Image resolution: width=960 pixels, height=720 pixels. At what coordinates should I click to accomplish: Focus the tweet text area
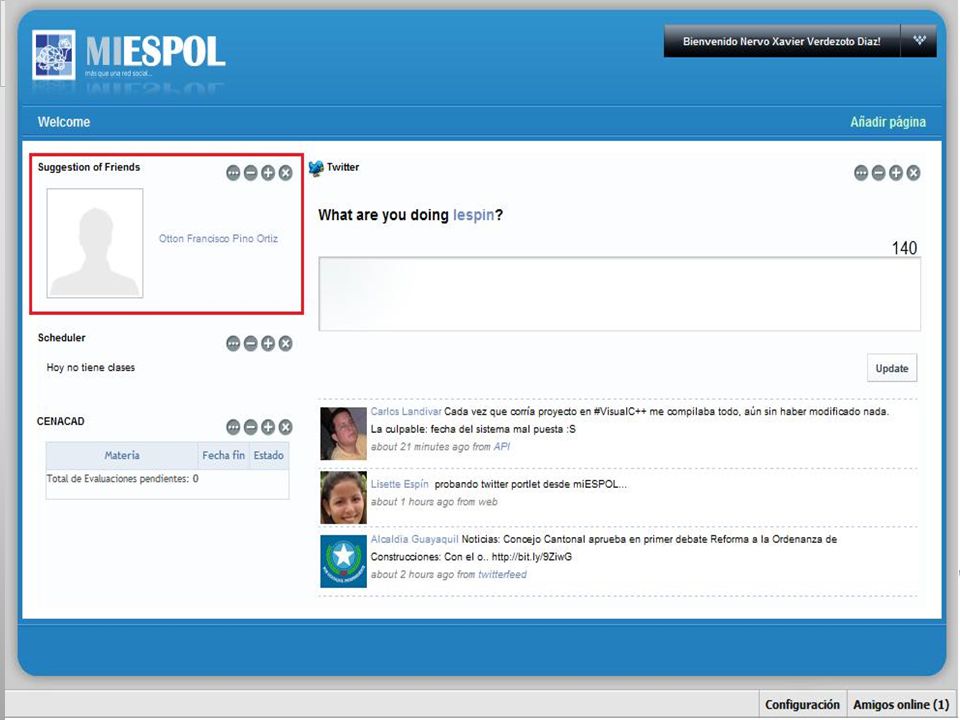pos(620,294)
